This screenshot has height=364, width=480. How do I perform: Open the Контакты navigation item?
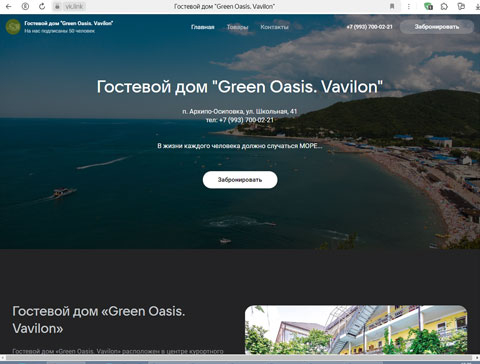click(x=274, y=27)
